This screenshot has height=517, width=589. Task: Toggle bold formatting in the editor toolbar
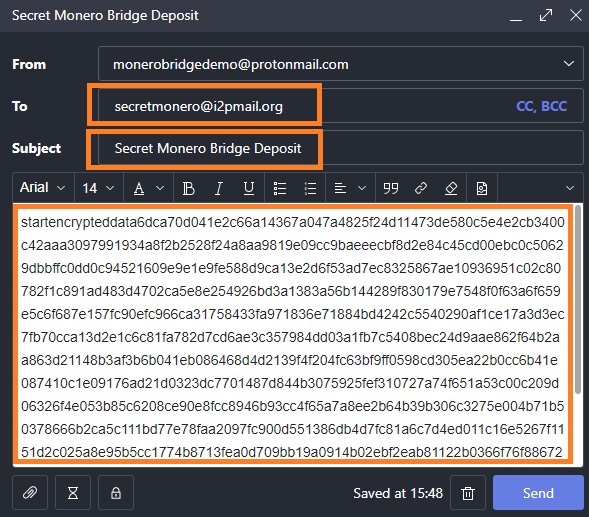189,188
